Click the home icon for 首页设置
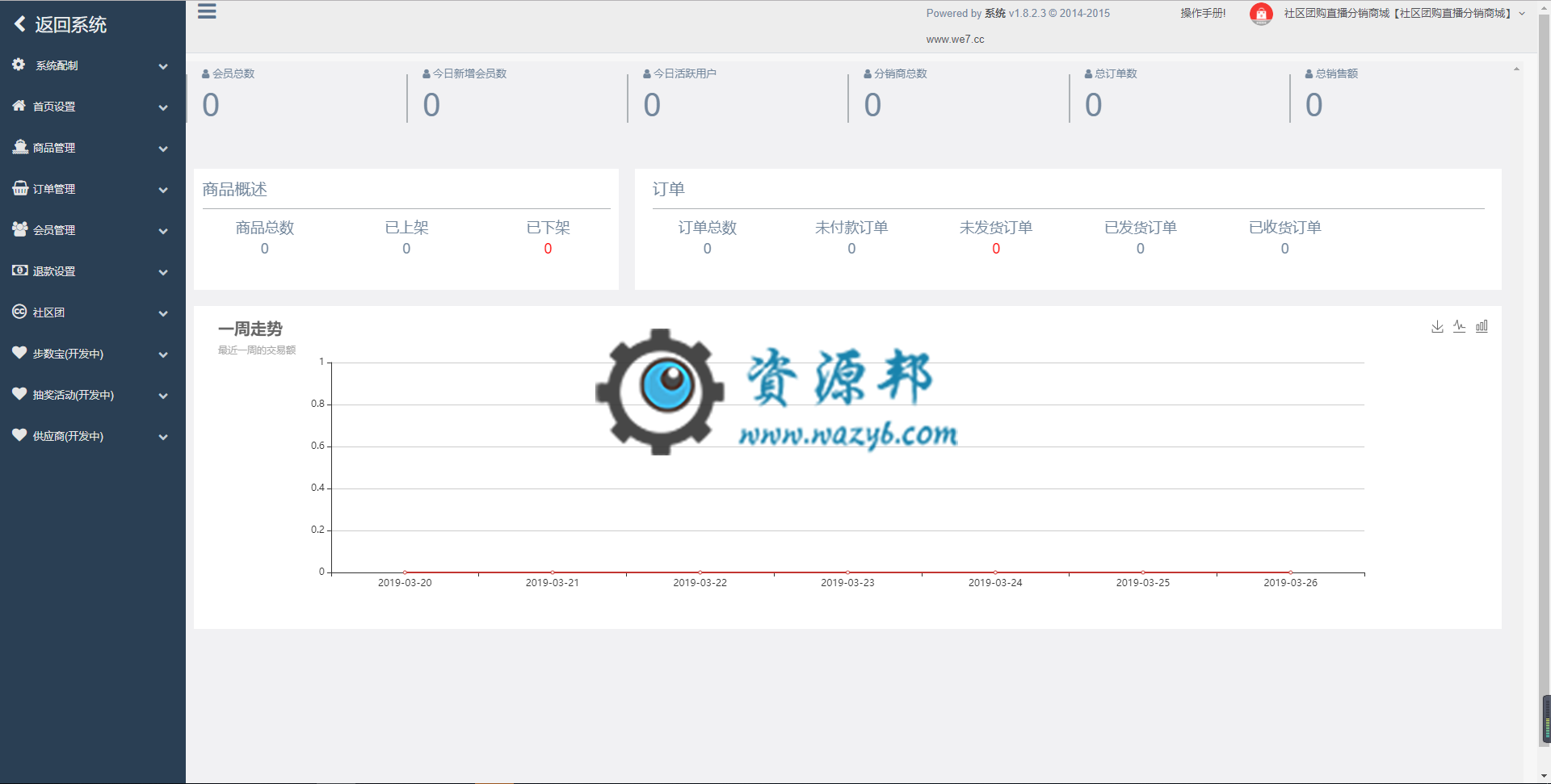The image size is (1551, 784). (19, 106)
